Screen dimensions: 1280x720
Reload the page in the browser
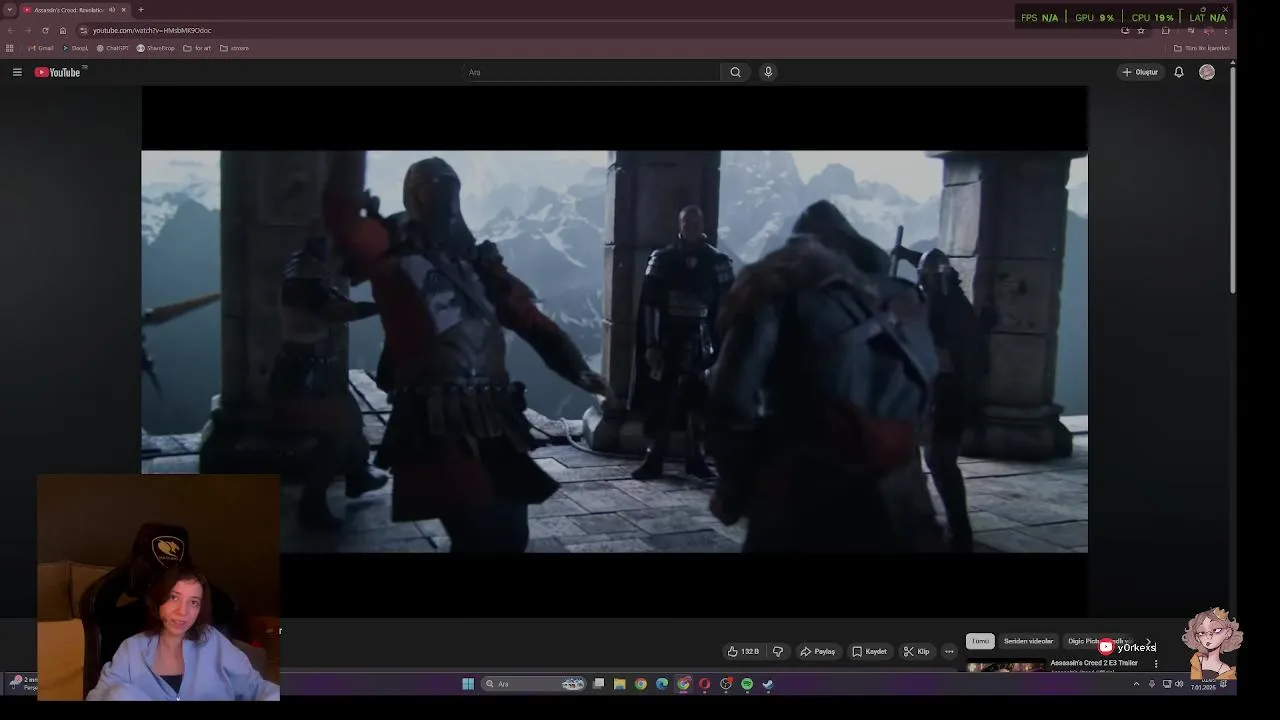click(x=45, y=30)
